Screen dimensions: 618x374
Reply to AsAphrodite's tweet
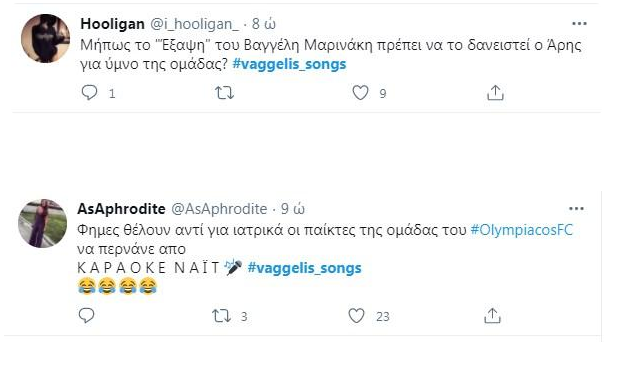(86, 316)
